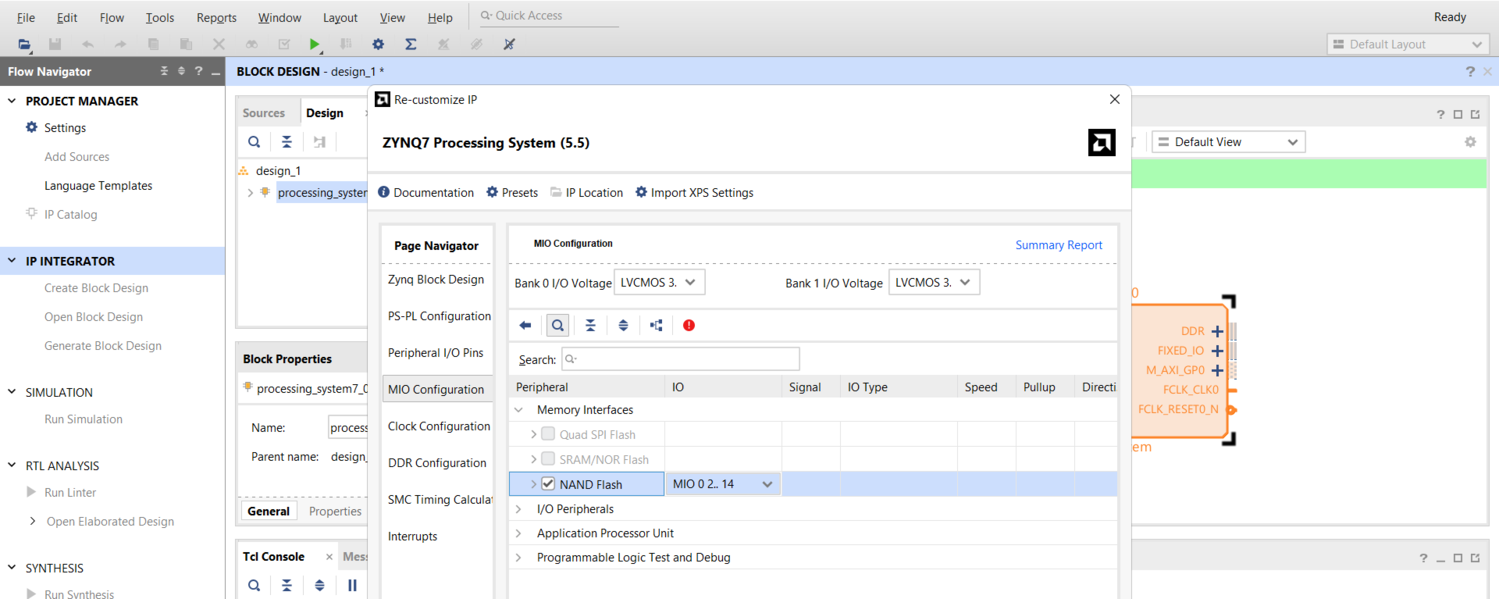Viewport: 1499px width, 599px height.
Task: Click the Presets button
Action: click(512, 192)
